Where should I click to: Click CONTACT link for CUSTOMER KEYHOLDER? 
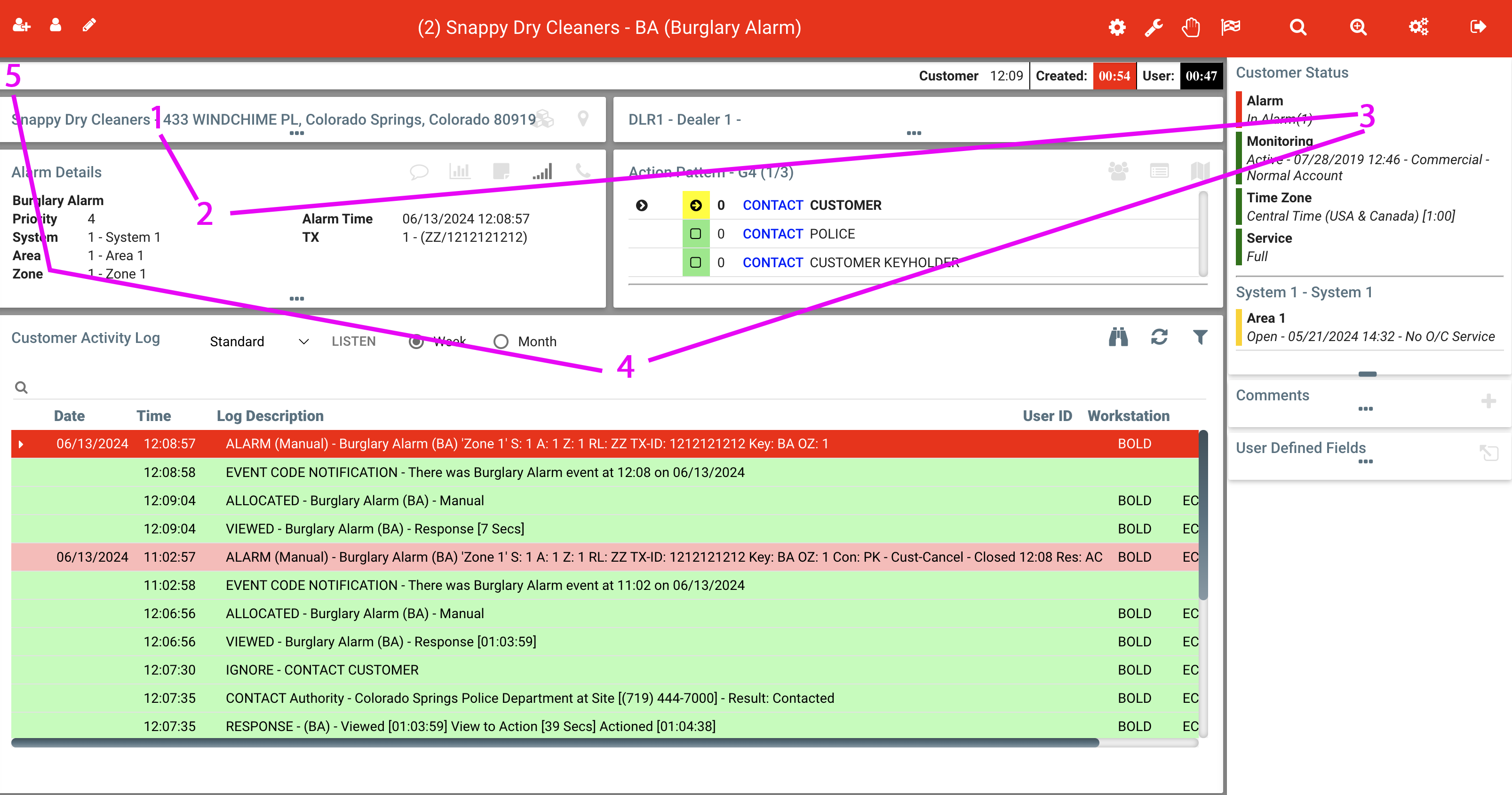click(772, 263)
